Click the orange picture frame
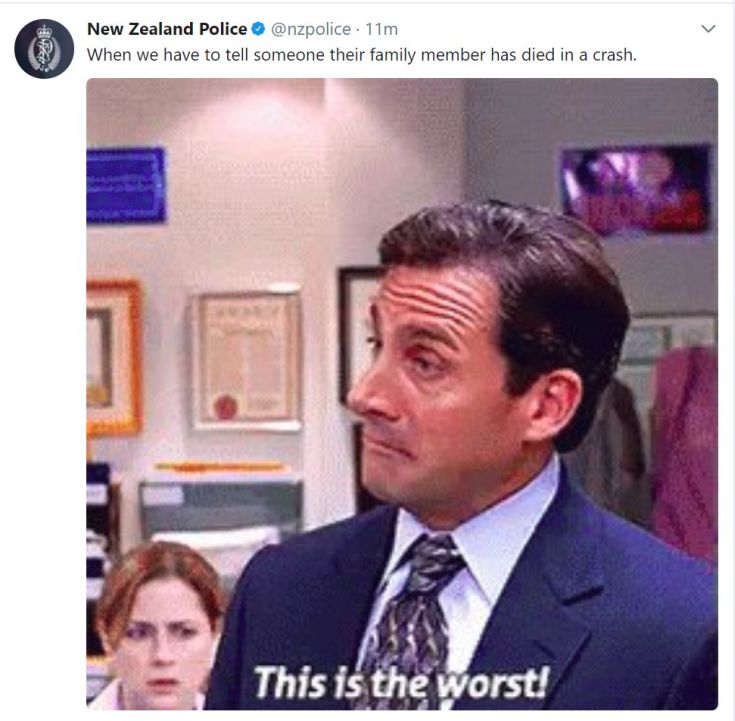Viewport: 735px width, 721px height. [114, 357]
